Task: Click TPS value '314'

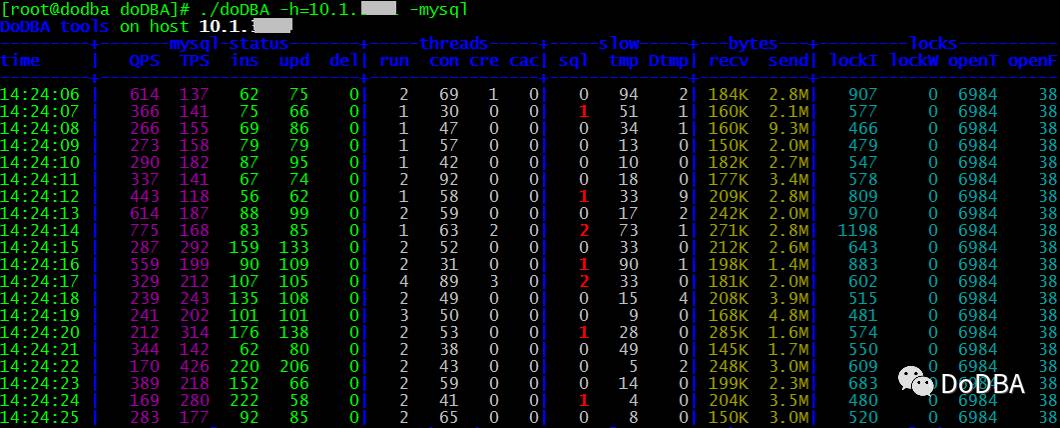Action: pyautogui.click(x=195, y=332)
